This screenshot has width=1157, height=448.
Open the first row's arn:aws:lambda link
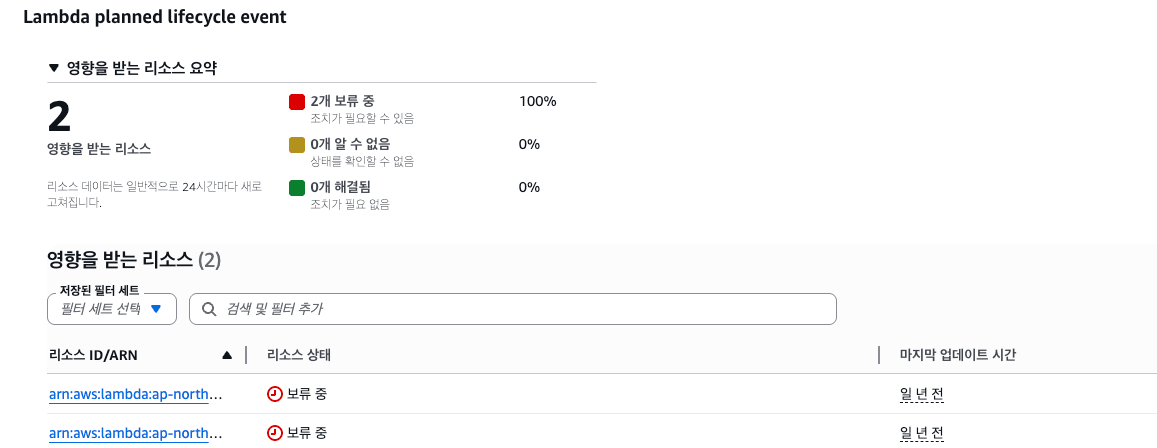tap(135, 394)
